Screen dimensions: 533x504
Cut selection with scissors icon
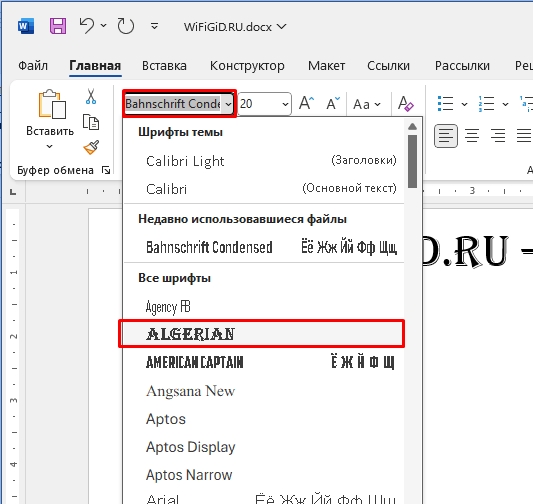tap(91, 96)
